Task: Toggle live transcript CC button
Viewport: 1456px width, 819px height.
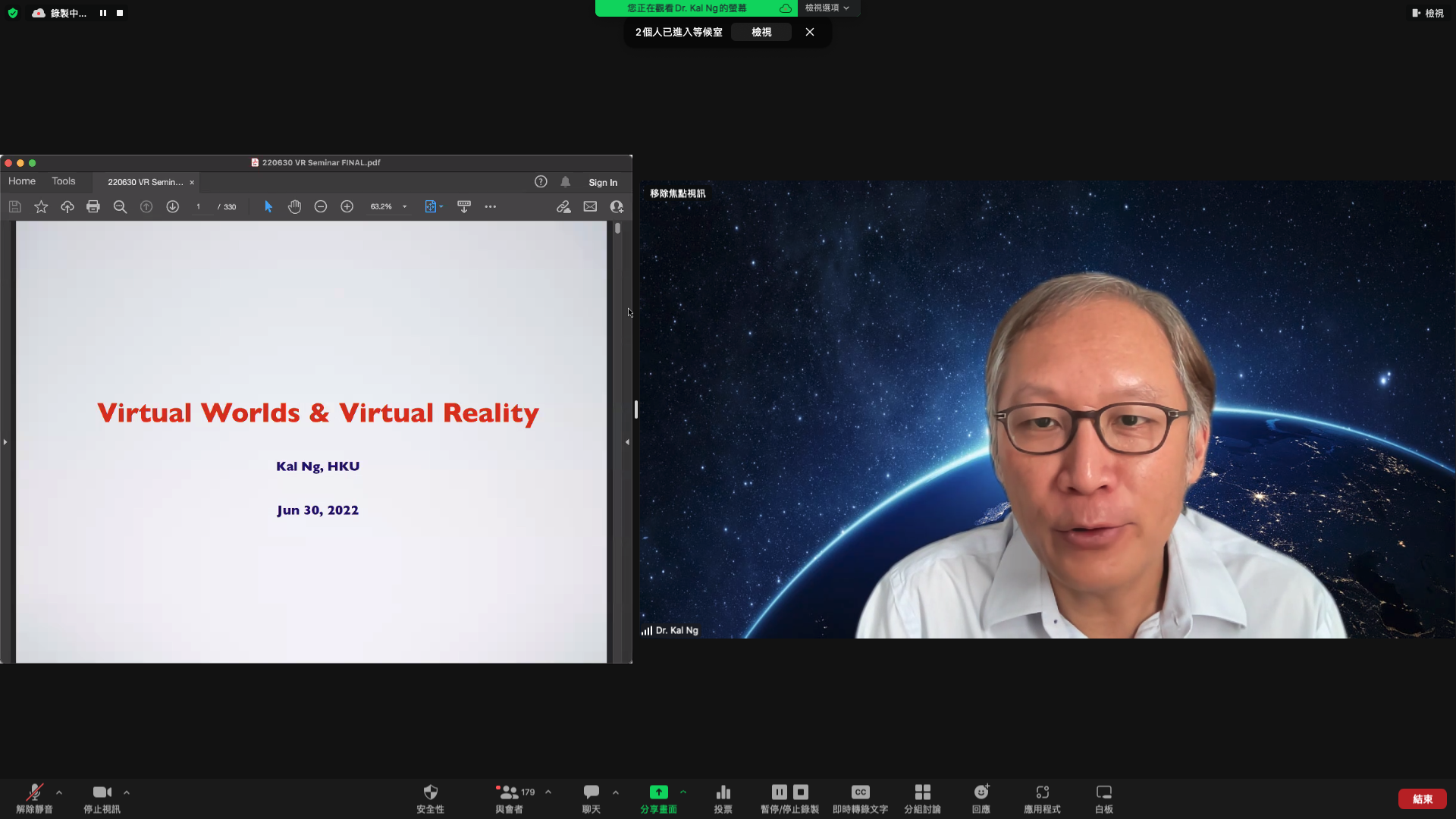Action: pyautogui.click(x=860, y=792)
